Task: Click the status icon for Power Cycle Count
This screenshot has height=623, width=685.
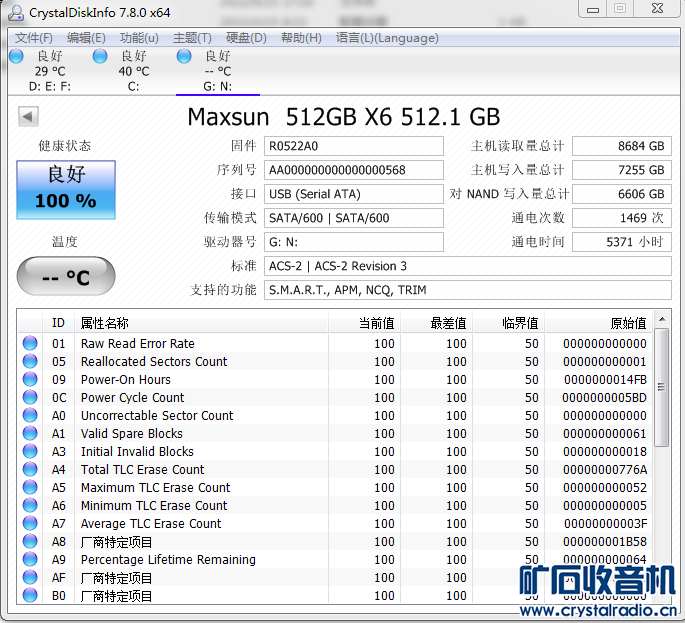Action: (x=30, y=397)
